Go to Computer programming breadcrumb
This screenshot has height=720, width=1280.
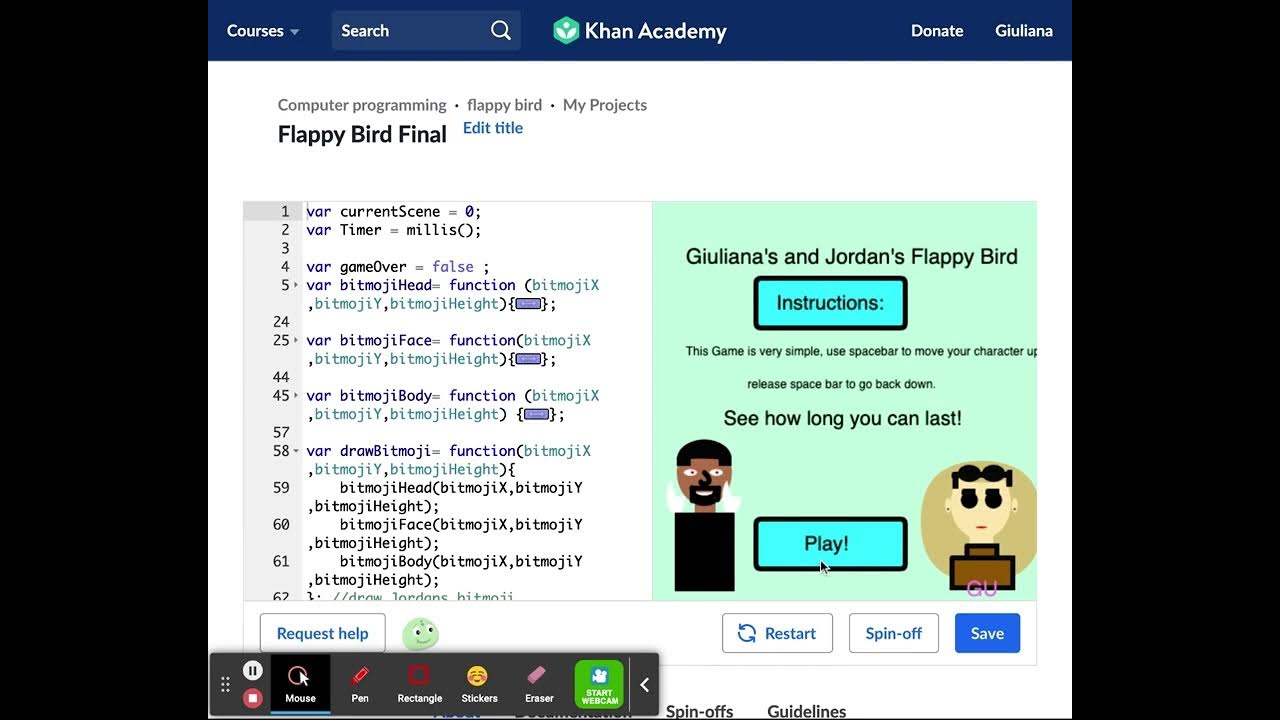point(362,105)
